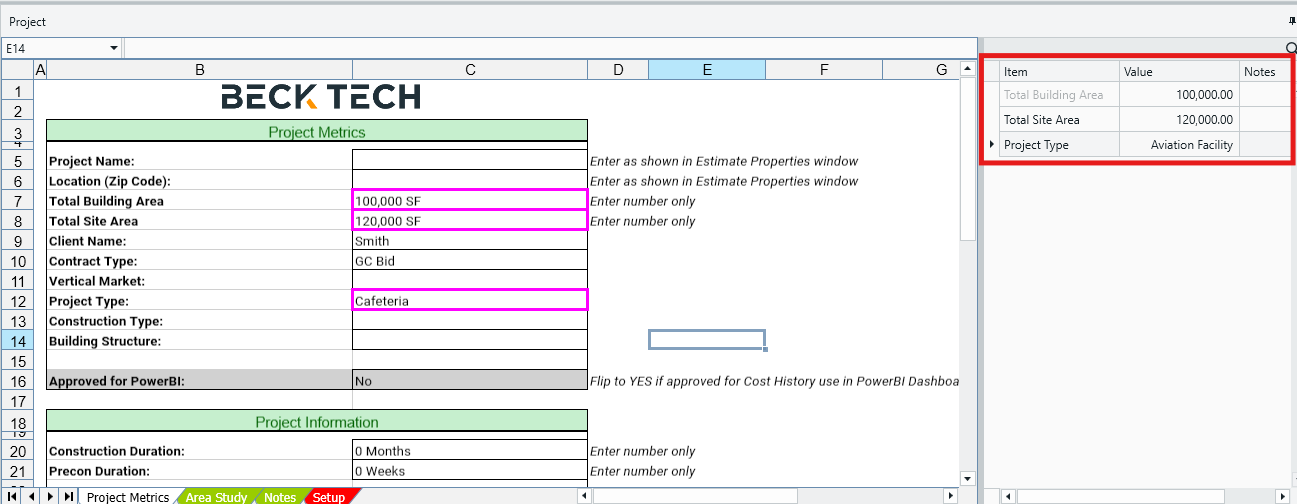Click the Item column header in panel
The image size is (1297, 504).
1059,71
